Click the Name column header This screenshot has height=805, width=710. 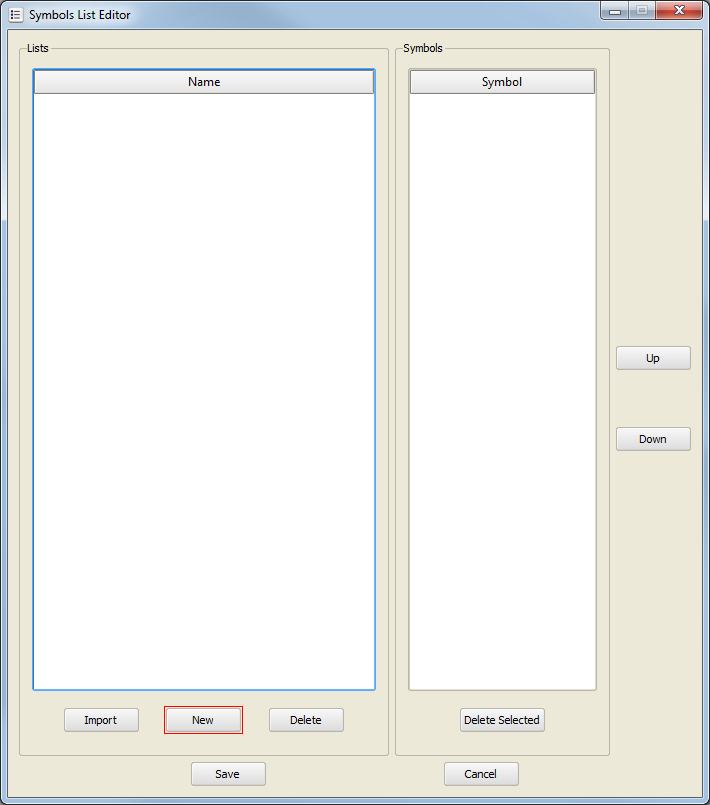click(204, 82)
